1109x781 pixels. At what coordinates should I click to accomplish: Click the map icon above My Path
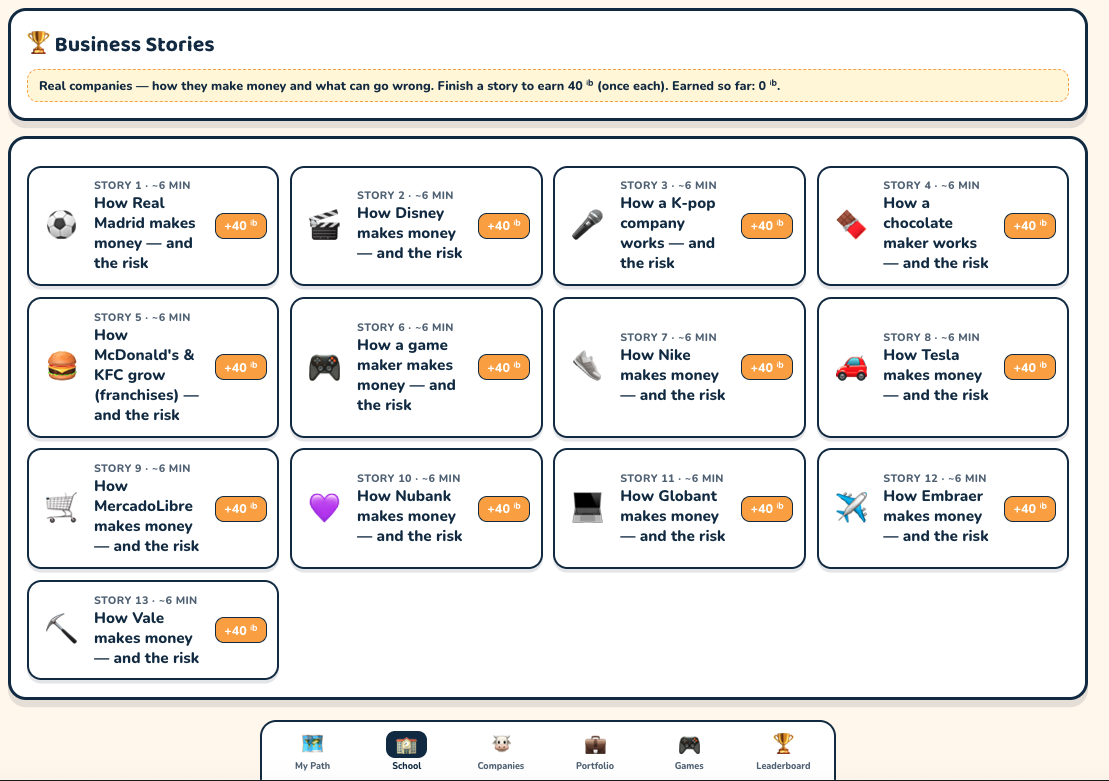pyautogui.click(x=313, y=744)
